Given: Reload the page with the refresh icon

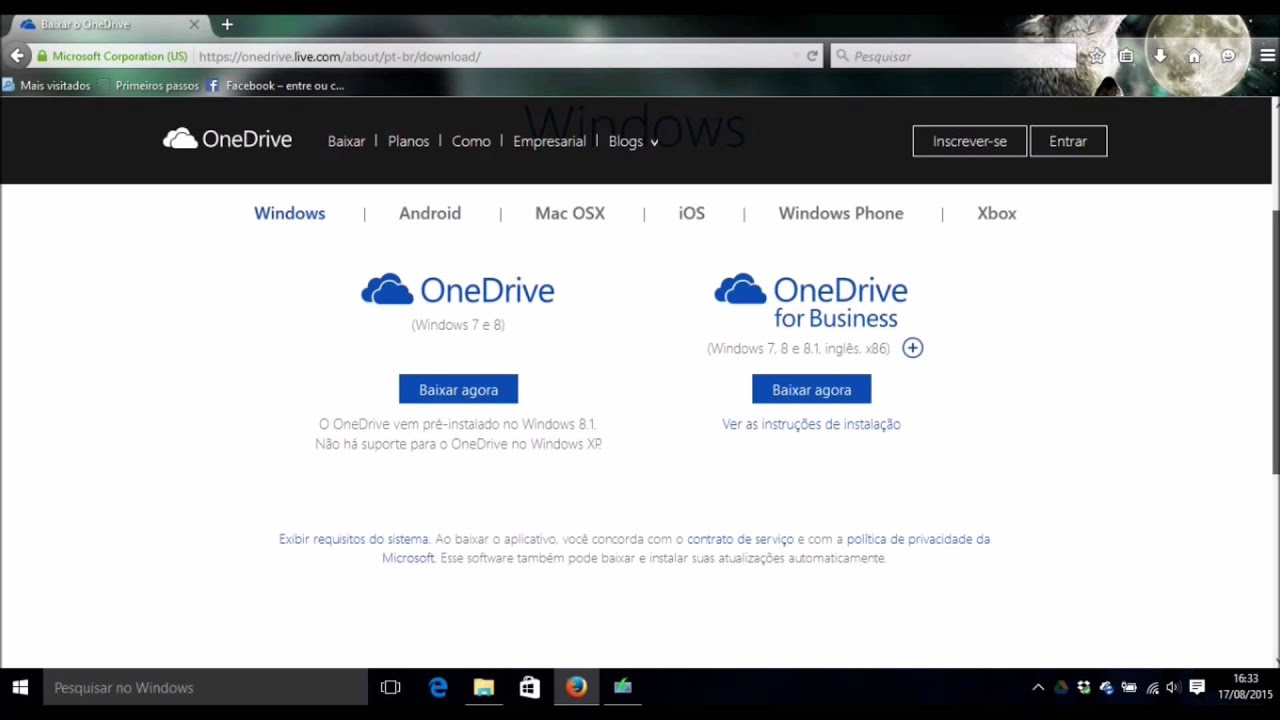Looking at the screenshot, I should pos(812,56).
